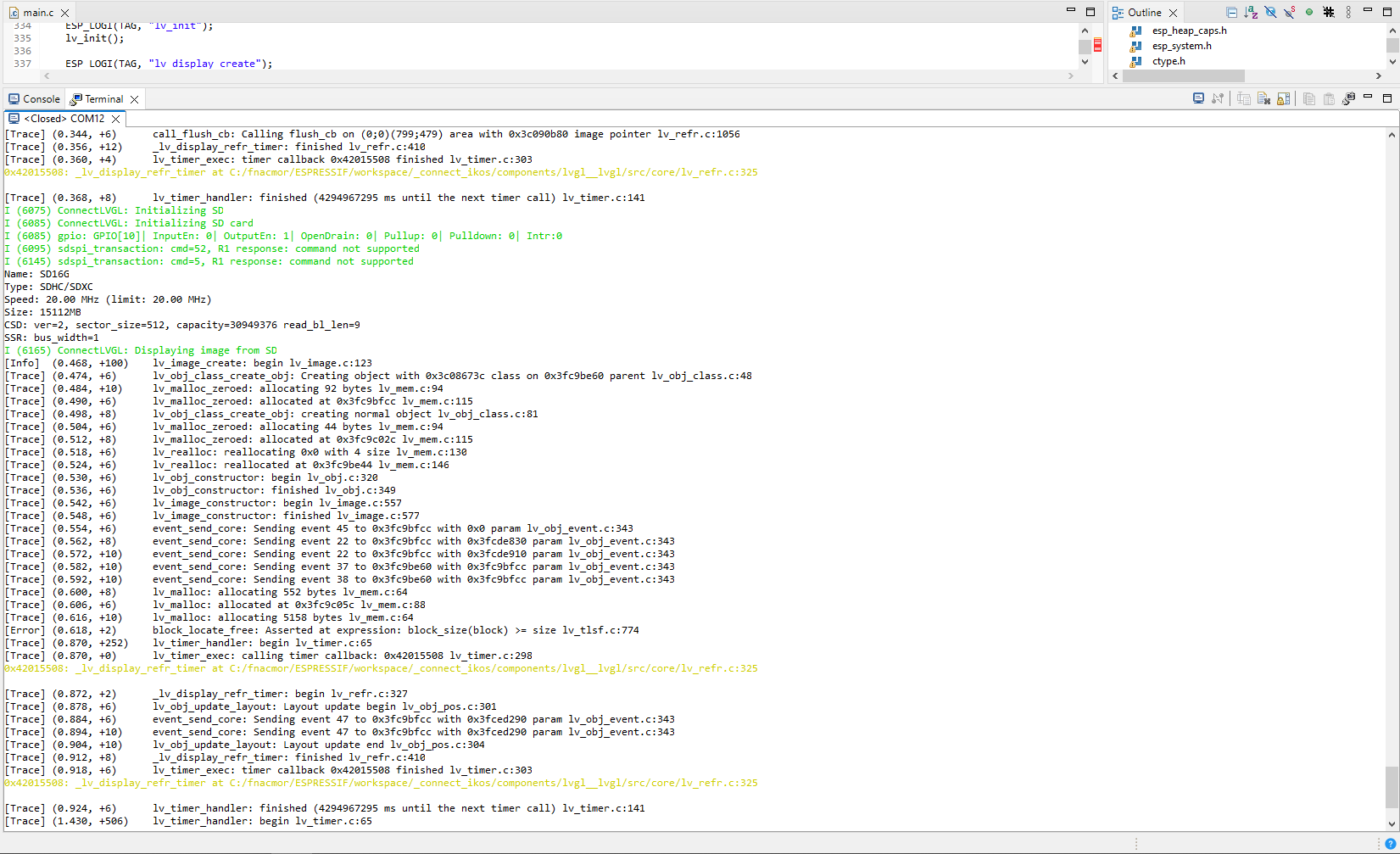Click the 'lv_init();' code line
This screenshot has height=854, width=1400.
[x=95, y=38]
